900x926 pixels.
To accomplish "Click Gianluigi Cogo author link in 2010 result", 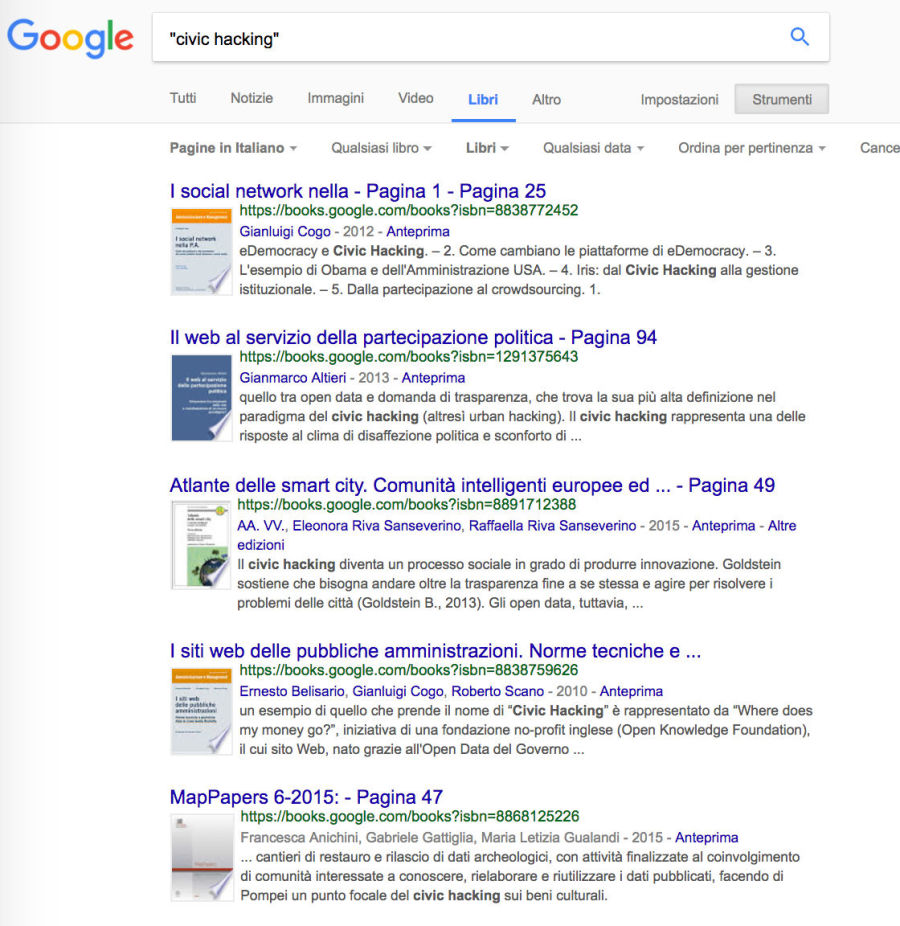I will click(x=397, y=692).
